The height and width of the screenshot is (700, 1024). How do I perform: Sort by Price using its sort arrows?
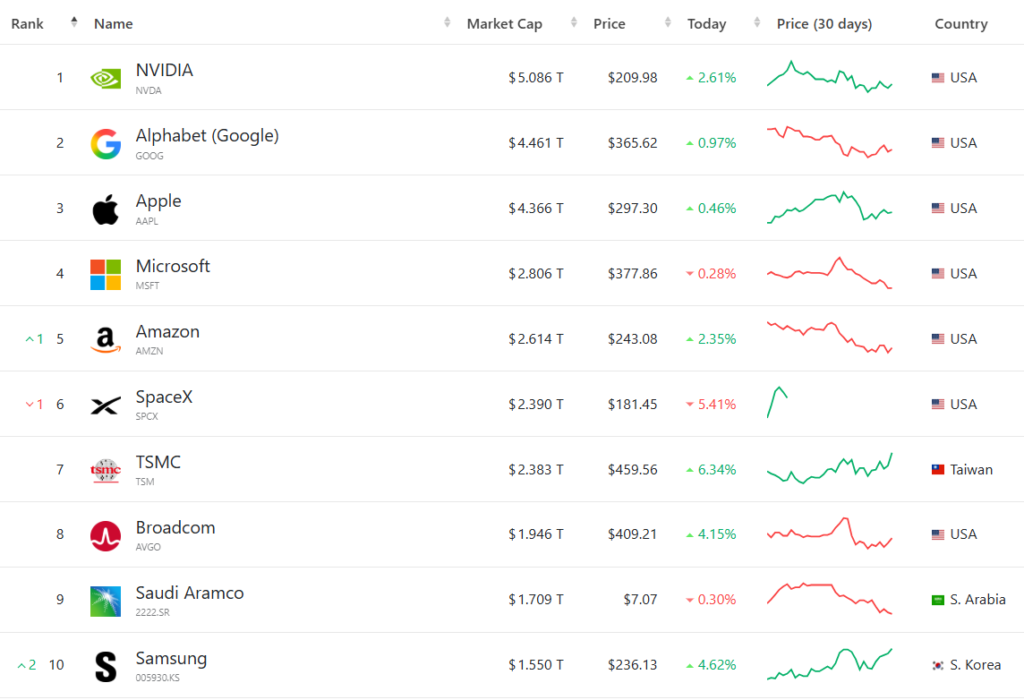[667, 22]
